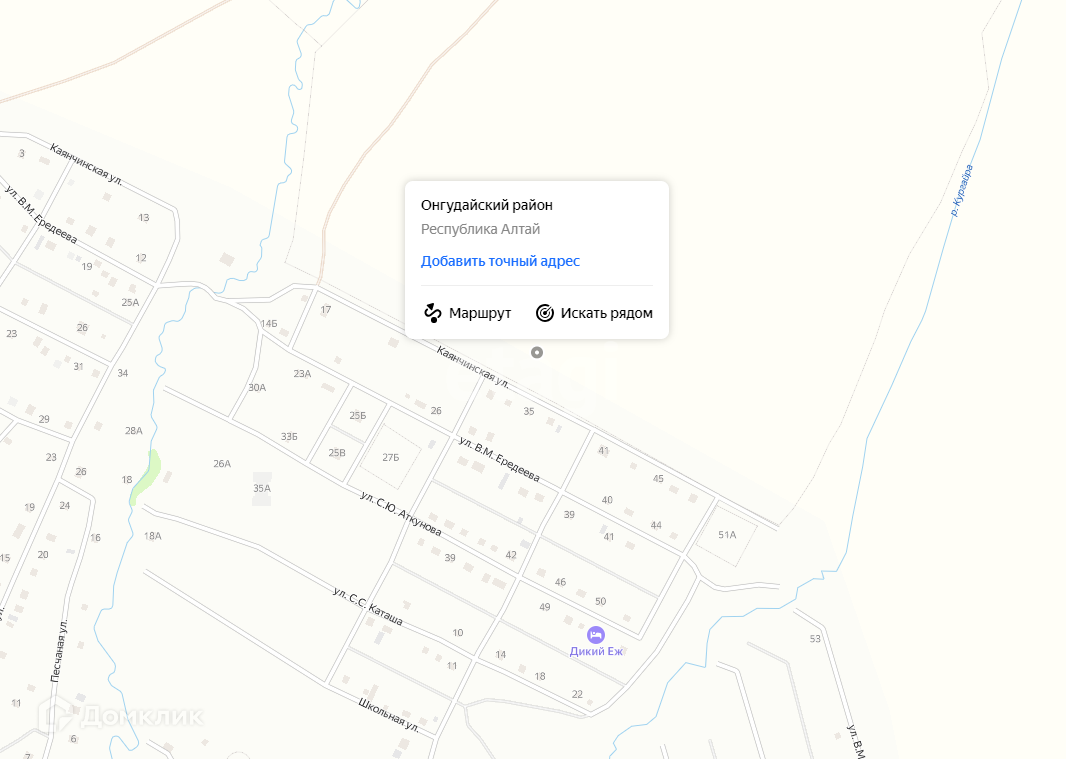Screen dimensions: 1066x759
Task: Click the р. Курагара river label
Action: 962,190
